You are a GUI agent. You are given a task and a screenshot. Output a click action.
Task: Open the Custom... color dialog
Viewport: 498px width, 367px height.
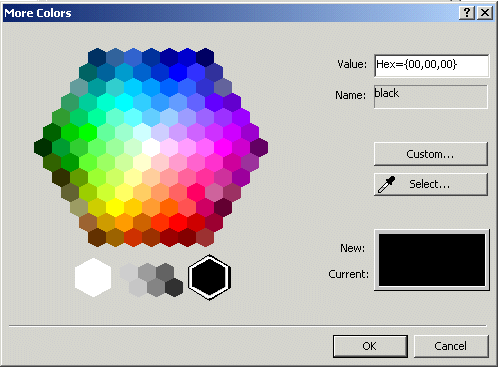coord(431,154)
